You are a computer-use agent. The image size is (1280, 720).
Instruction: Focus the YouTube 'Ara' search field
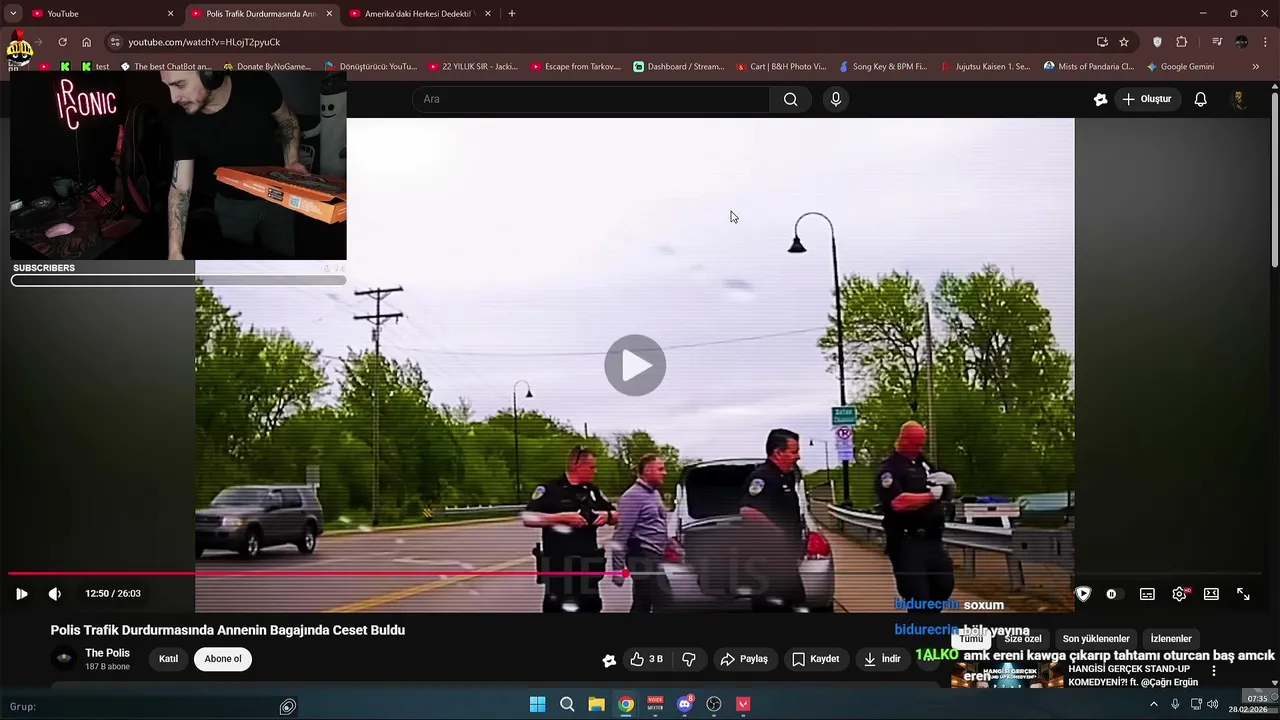(x=590, y=99)
